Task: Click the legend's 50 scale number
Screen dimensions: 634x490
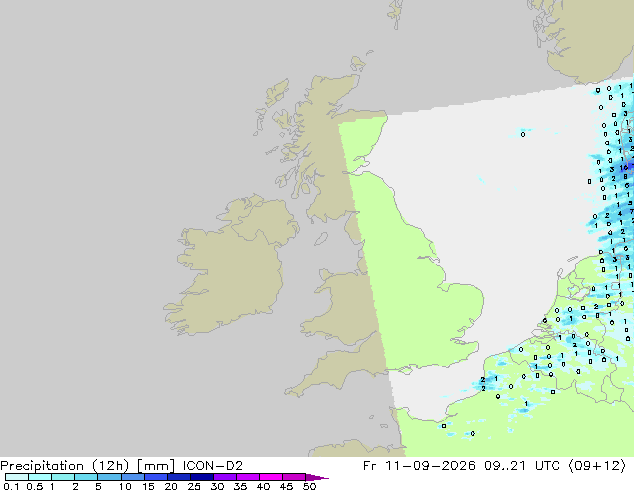Action: point(310,486)
